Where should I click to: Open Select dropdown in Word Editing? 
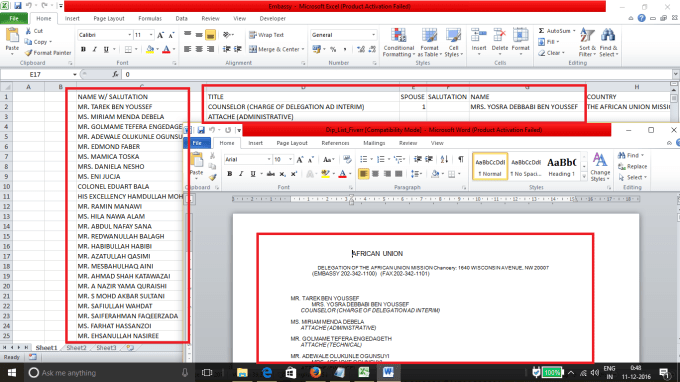(633, 177)
